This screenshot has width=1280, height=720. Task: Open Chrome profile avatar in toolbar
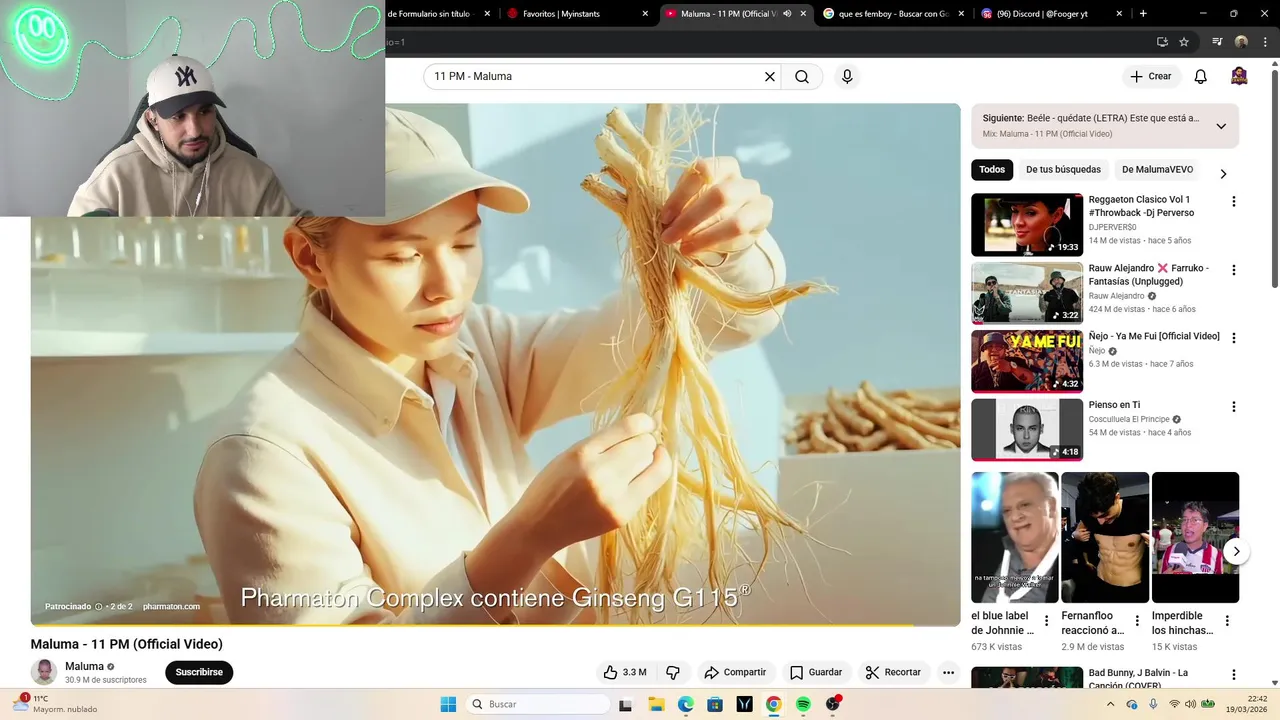1241,42
